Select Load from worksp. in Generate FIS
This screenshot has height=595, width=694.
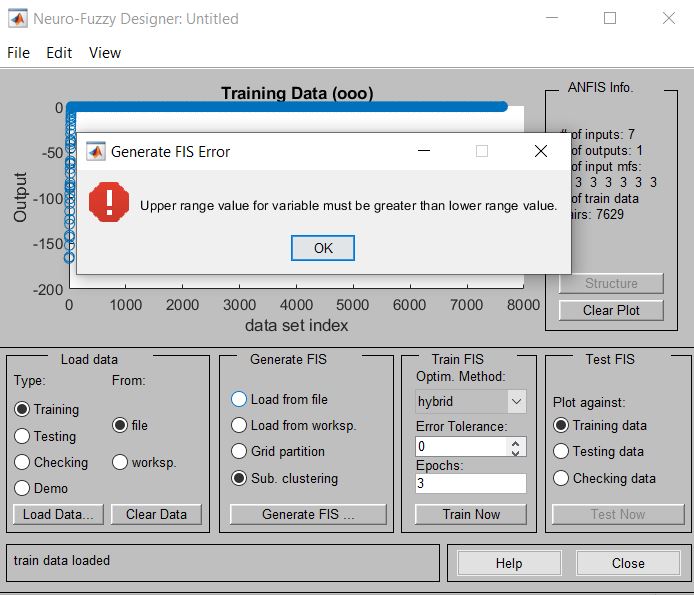pyautogui.click(x=239, y=425)
